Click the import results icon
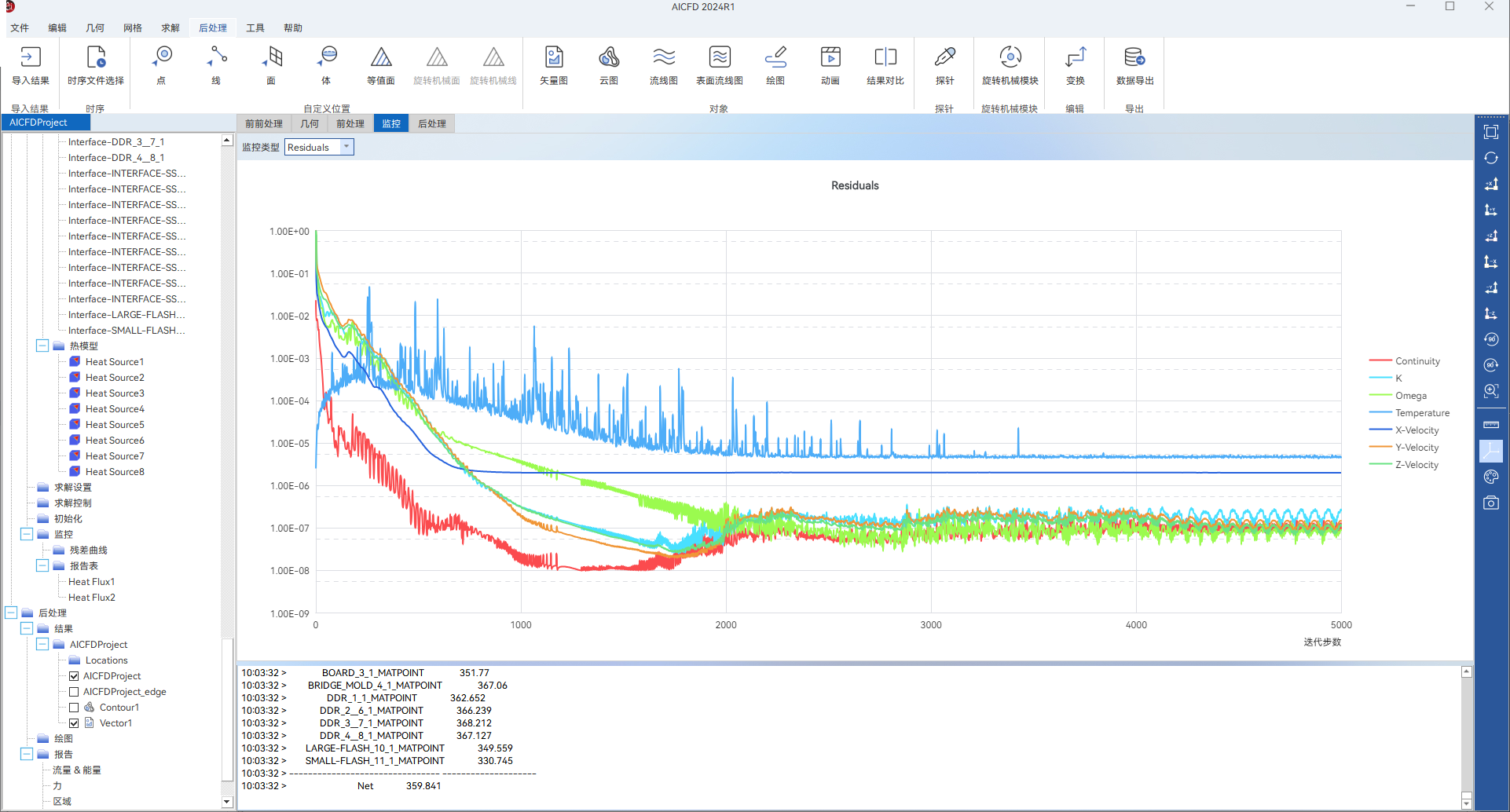 (31, 57)
